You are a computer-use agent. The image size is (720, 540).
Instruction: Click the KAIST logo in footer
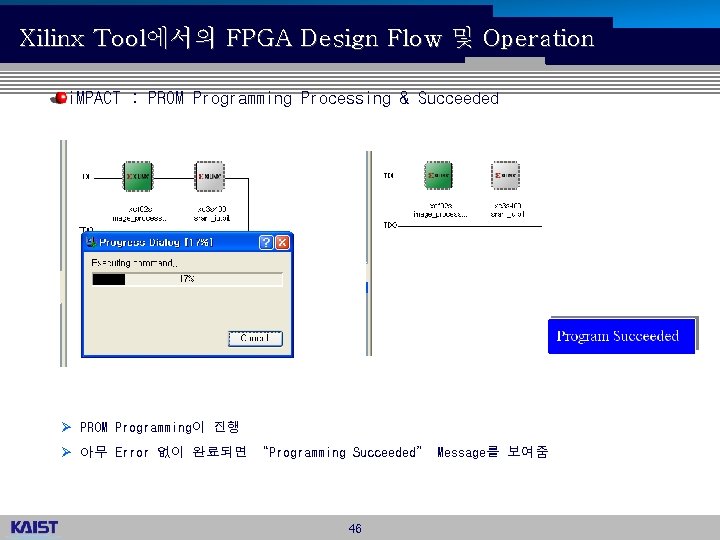click(34, 527)
